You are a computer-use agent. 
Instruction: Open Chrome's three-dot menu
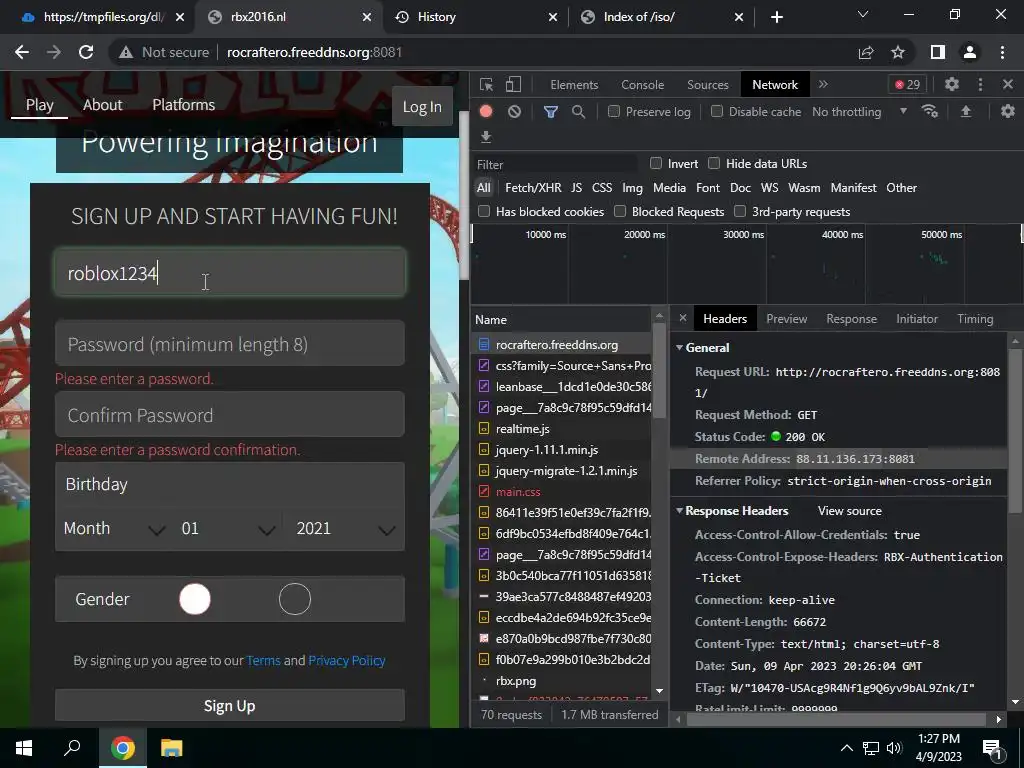[x=1002, y=52]
